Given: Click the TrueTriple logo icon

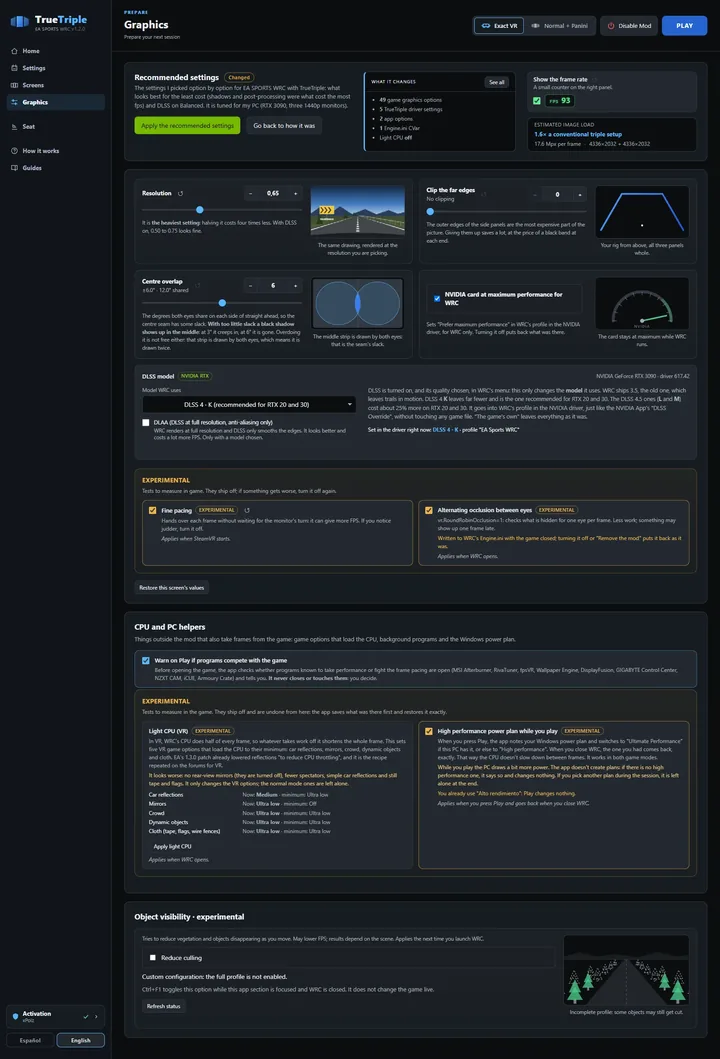Looking at the screenshot, I should click(x=20, y=23).
